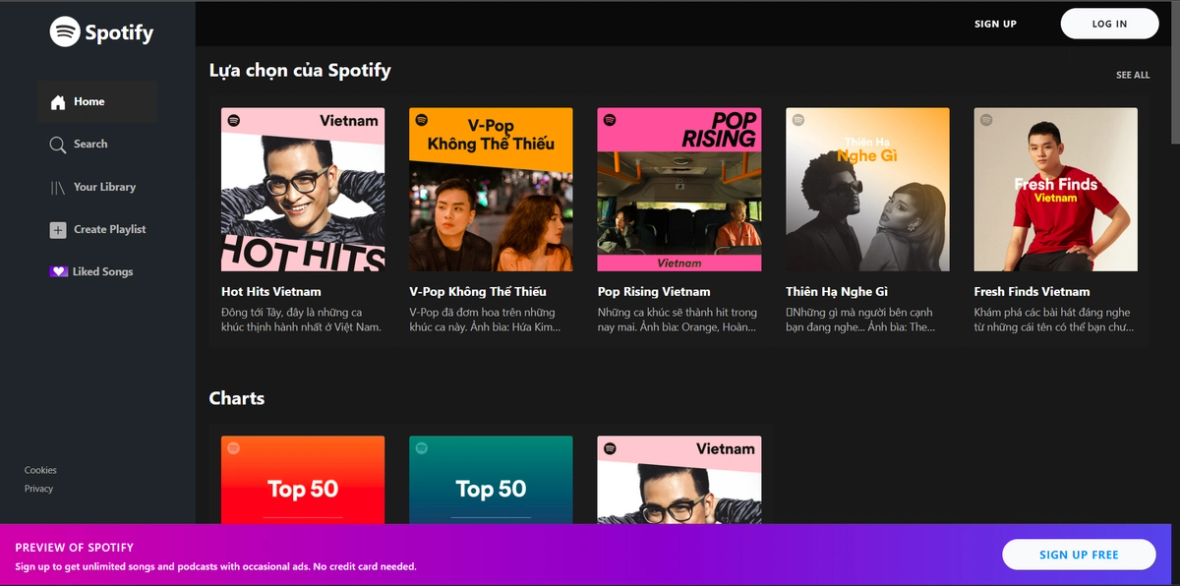Click the 'Pop Rising Vietnam' title text
The width and height of the screenshot is (1180, 586).
pyautogui.click(x=654, y=292)
